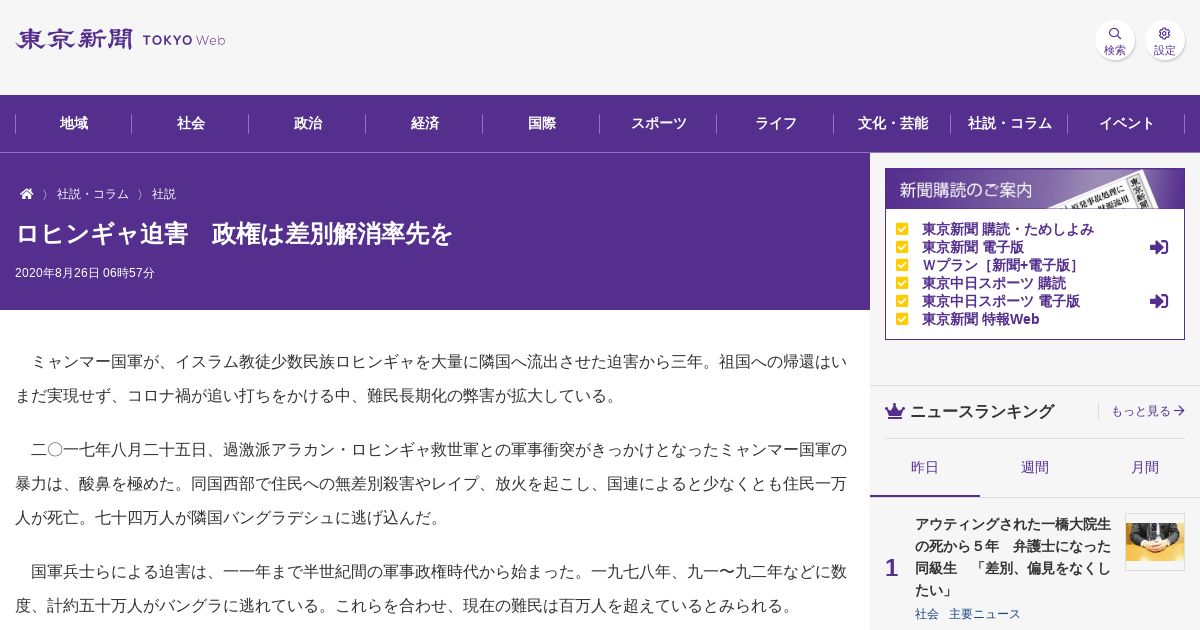Open the 社会 navigation menu
Viewport: 1200px width, 630px height.
191,124
